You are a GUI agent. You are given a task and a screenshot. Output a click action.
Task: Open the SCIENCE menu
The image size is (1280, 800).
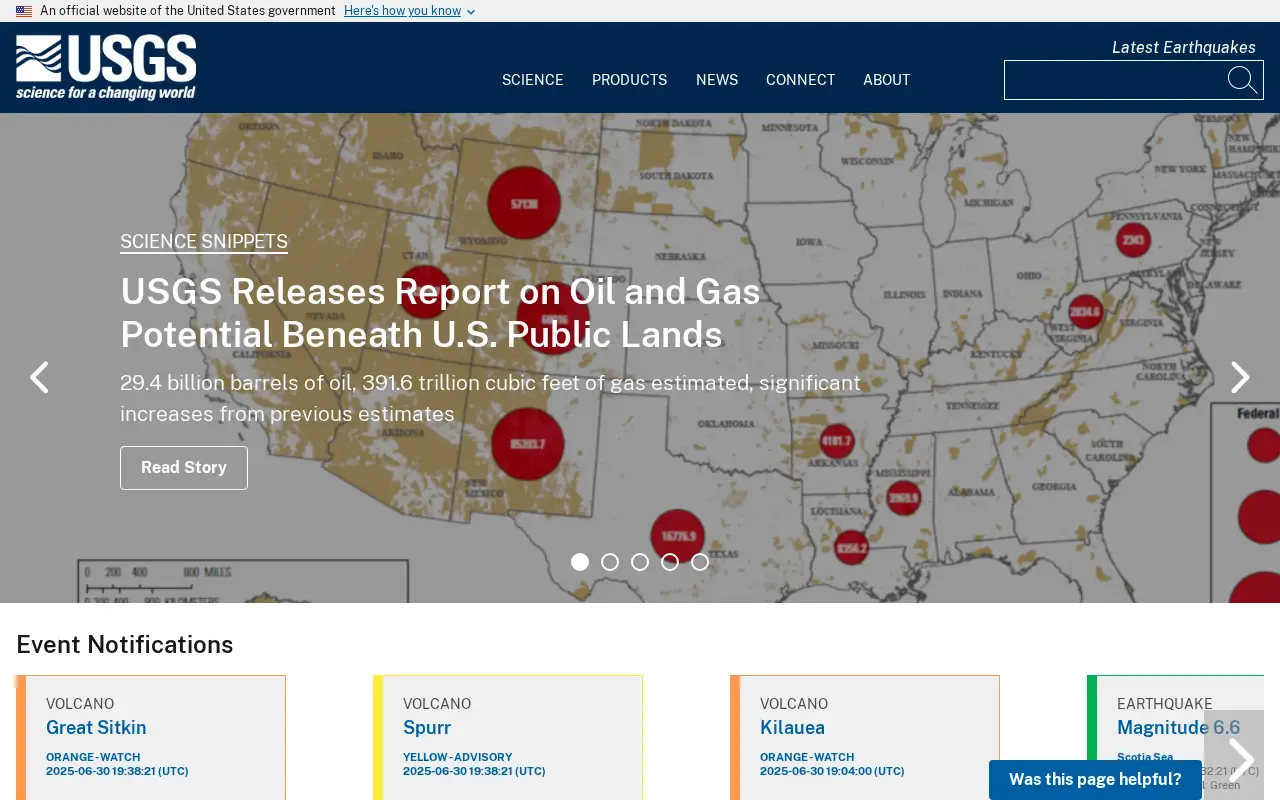pos(533,80)
